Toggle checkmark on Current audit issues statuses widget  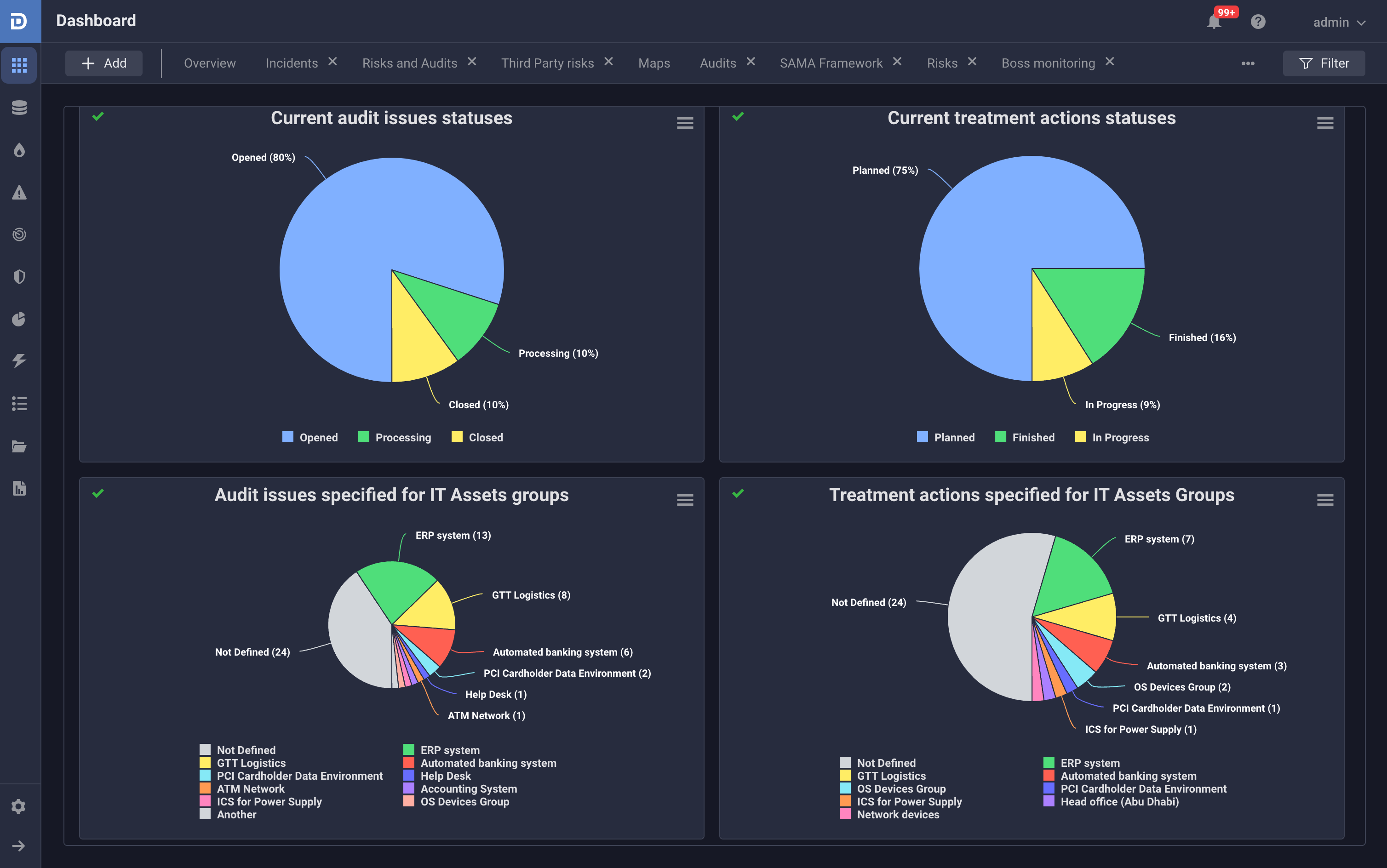(x=98, y=116)
